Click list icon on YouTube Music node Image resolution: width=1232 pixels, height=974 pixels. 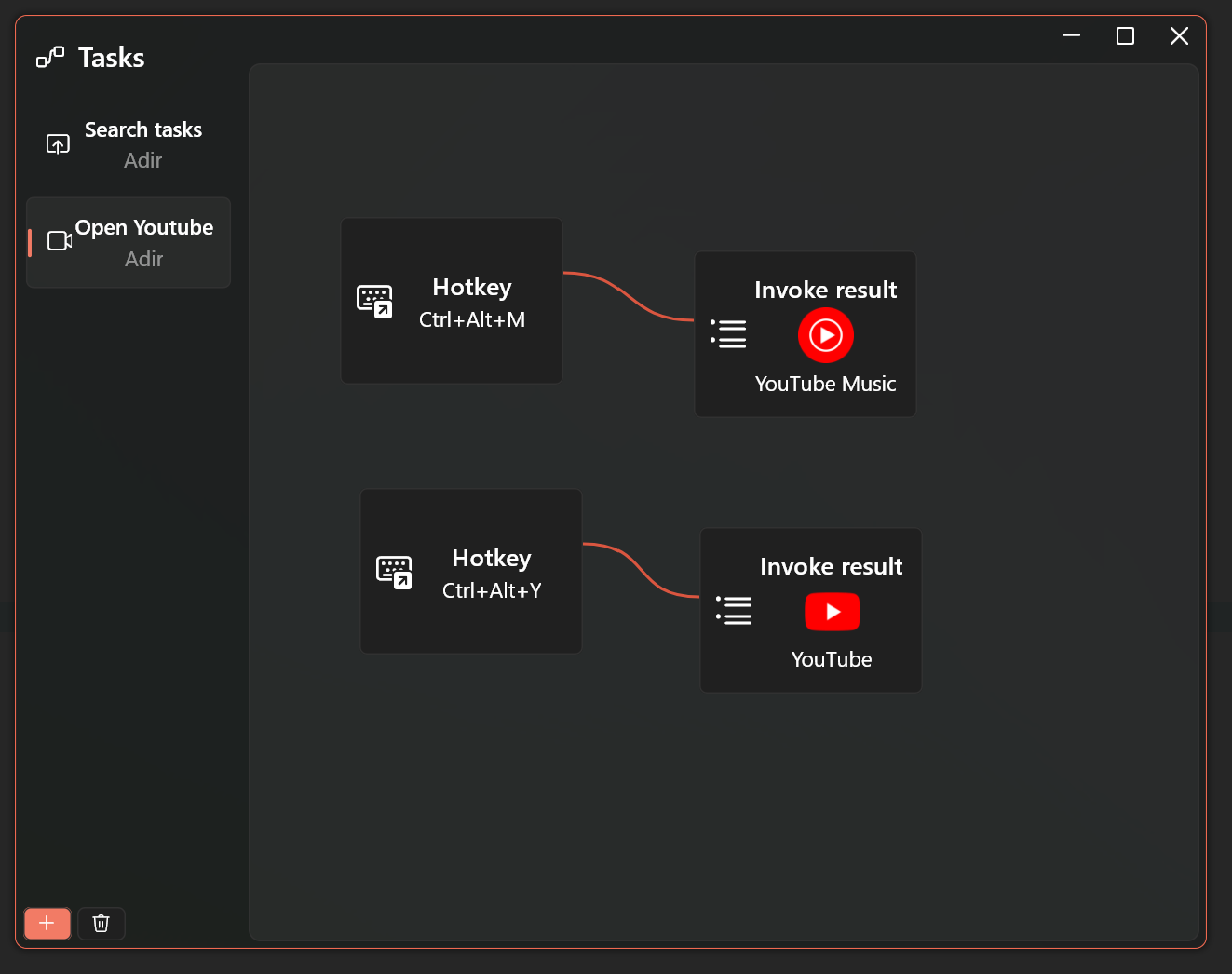pyautogui.click(x=728, y=333)
